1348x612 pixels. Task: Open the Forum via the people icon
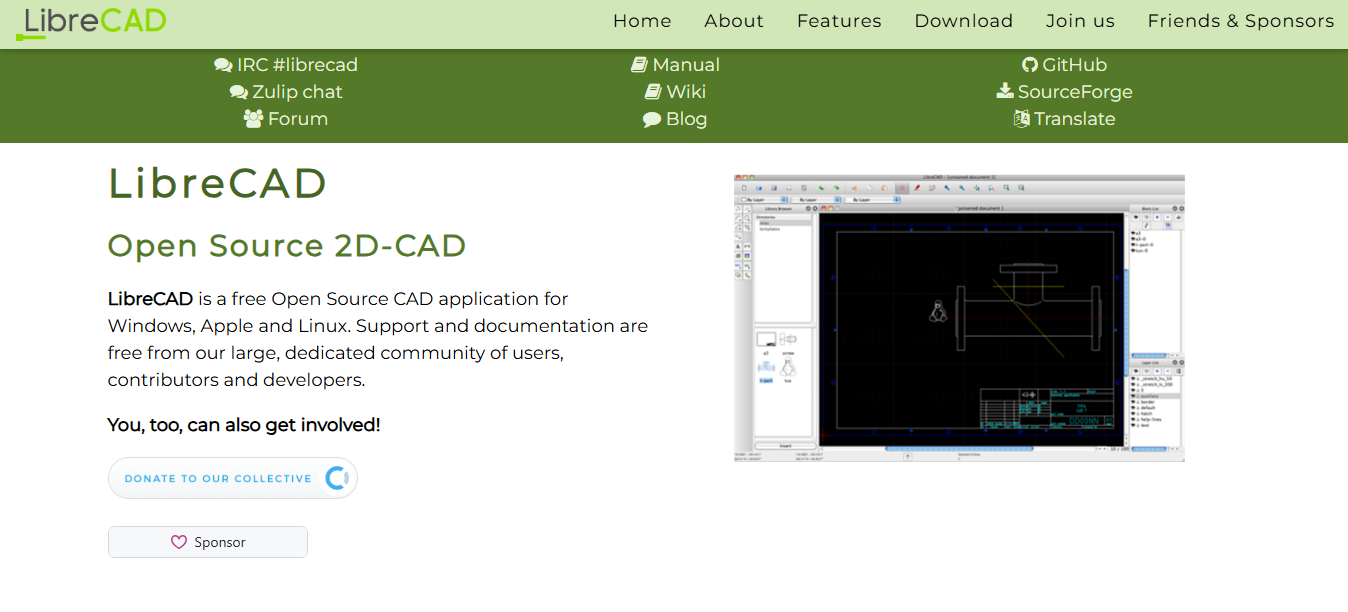coord(253,118)
